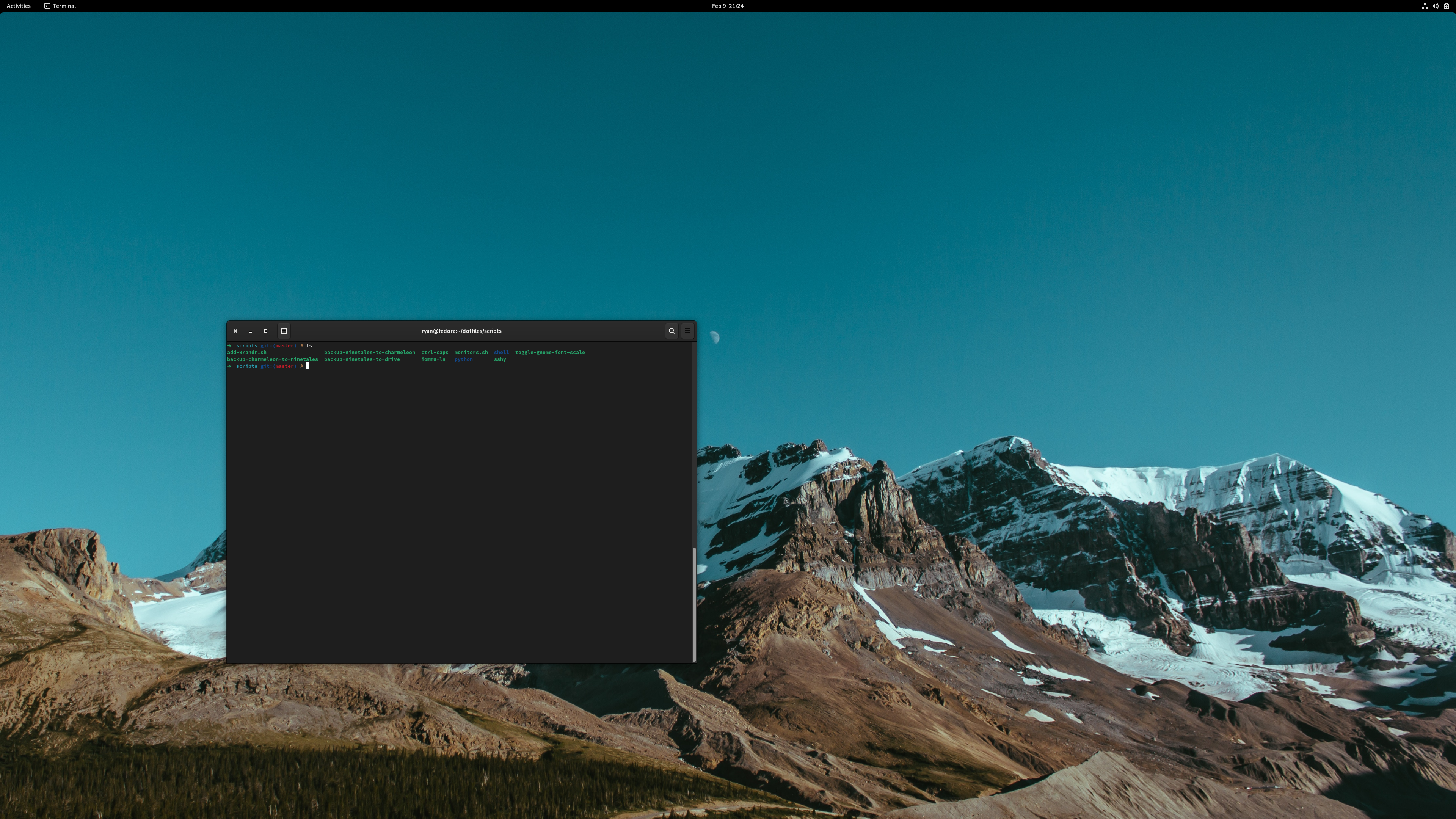Close the terminal window
Viewport: 1456px width, 819px height.
(x=235, y=331)
